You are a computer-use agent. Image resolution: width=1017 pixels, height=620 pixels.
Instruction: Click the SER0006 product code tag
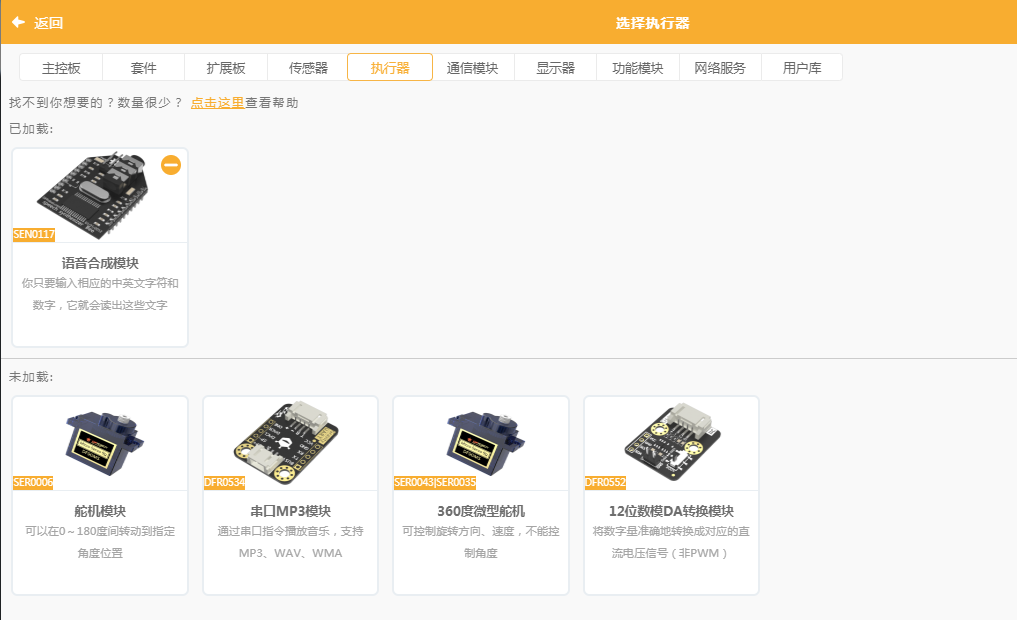(x=33, y=483)
